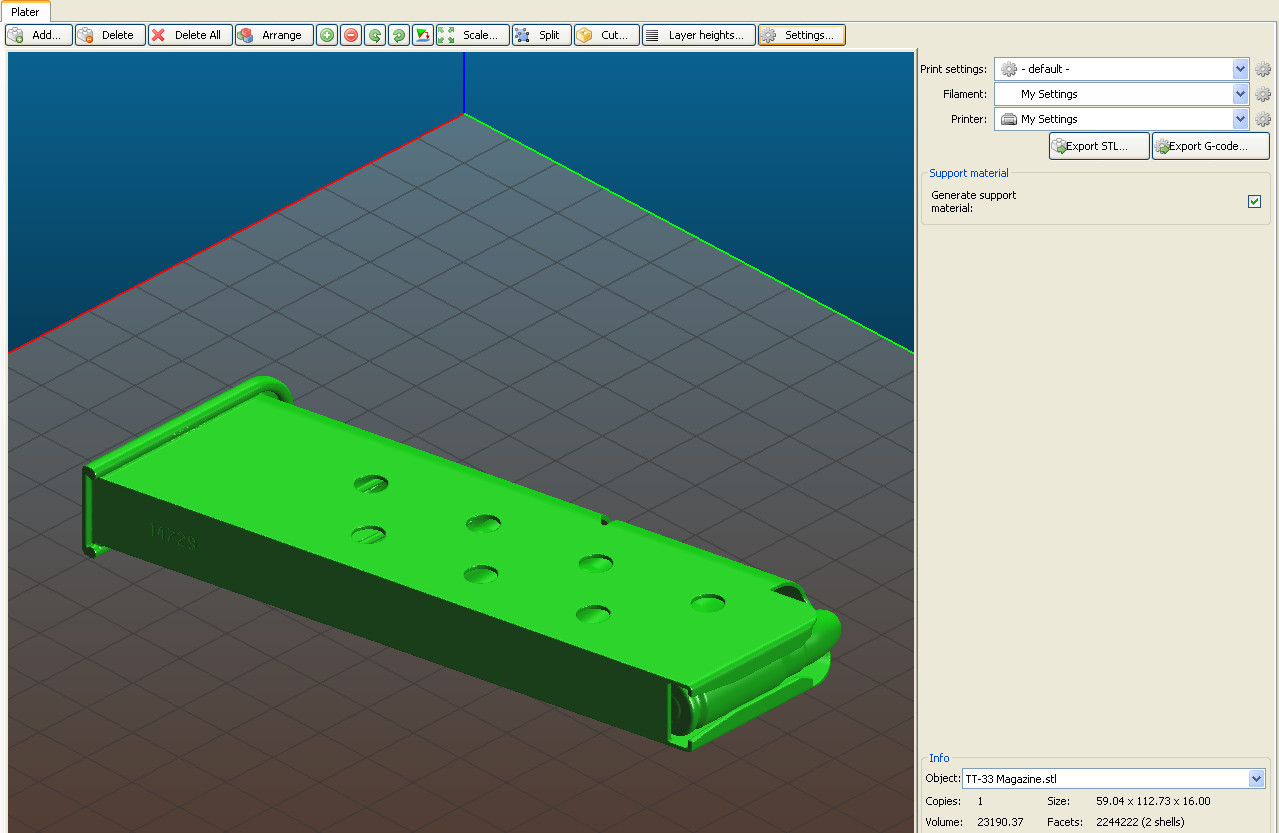Click the rotate around axis icon
Image resolution: width=1279 pixels, height=833 pixels.
click(x=423, y=35)
